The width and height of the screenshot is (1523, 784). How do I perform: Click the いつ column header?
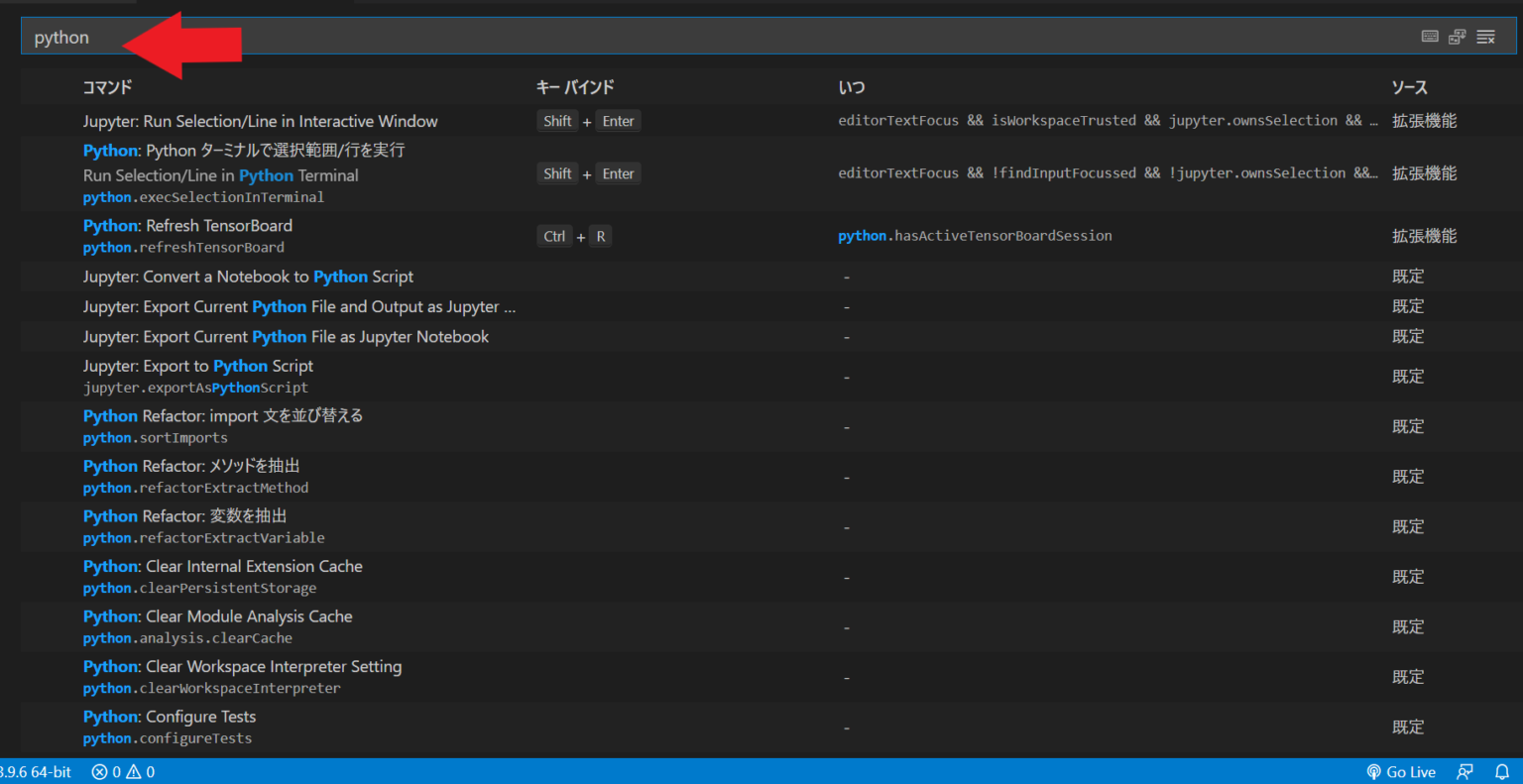coord(851,87)
